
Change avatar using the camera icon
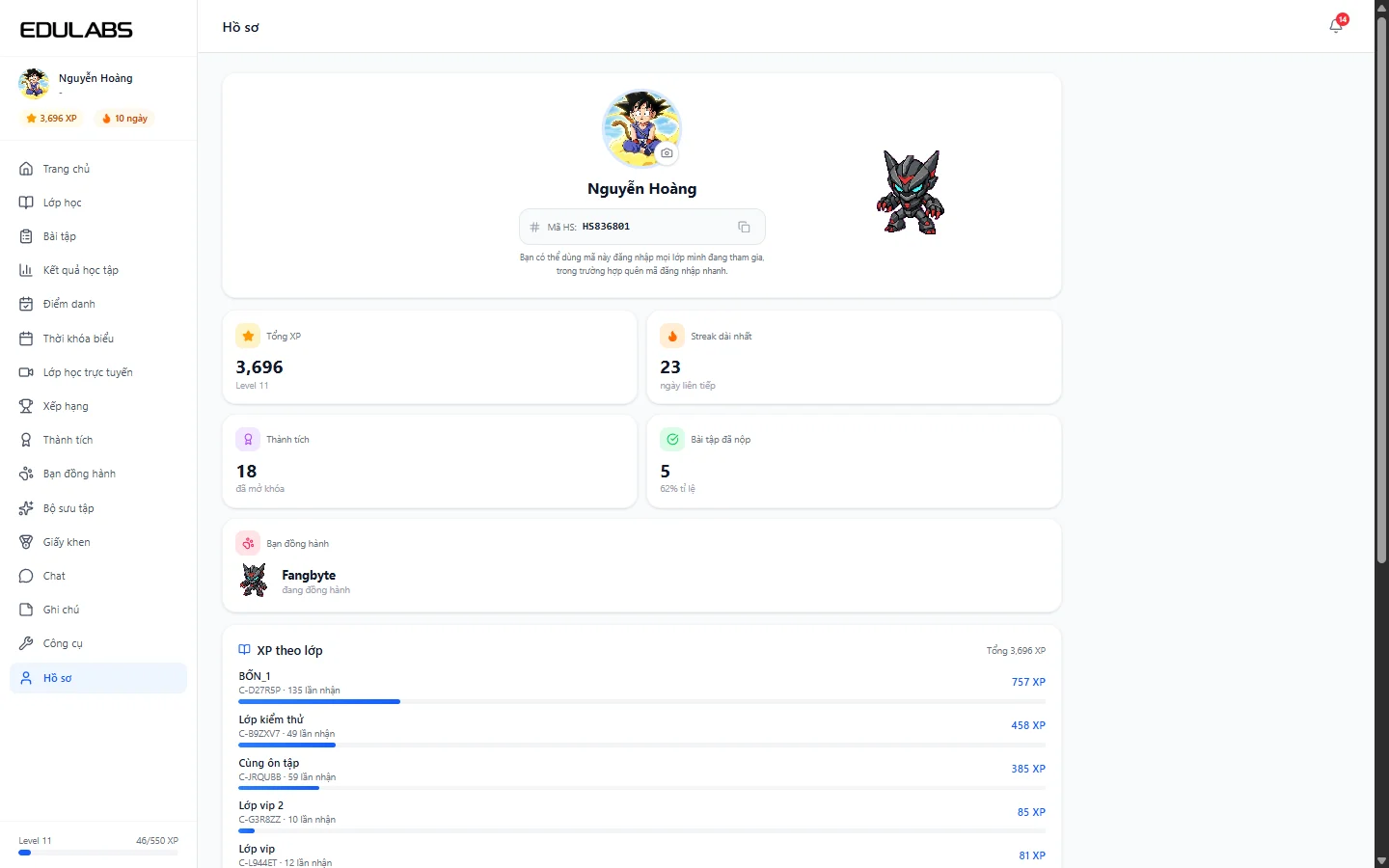click(x=667, y=152)
